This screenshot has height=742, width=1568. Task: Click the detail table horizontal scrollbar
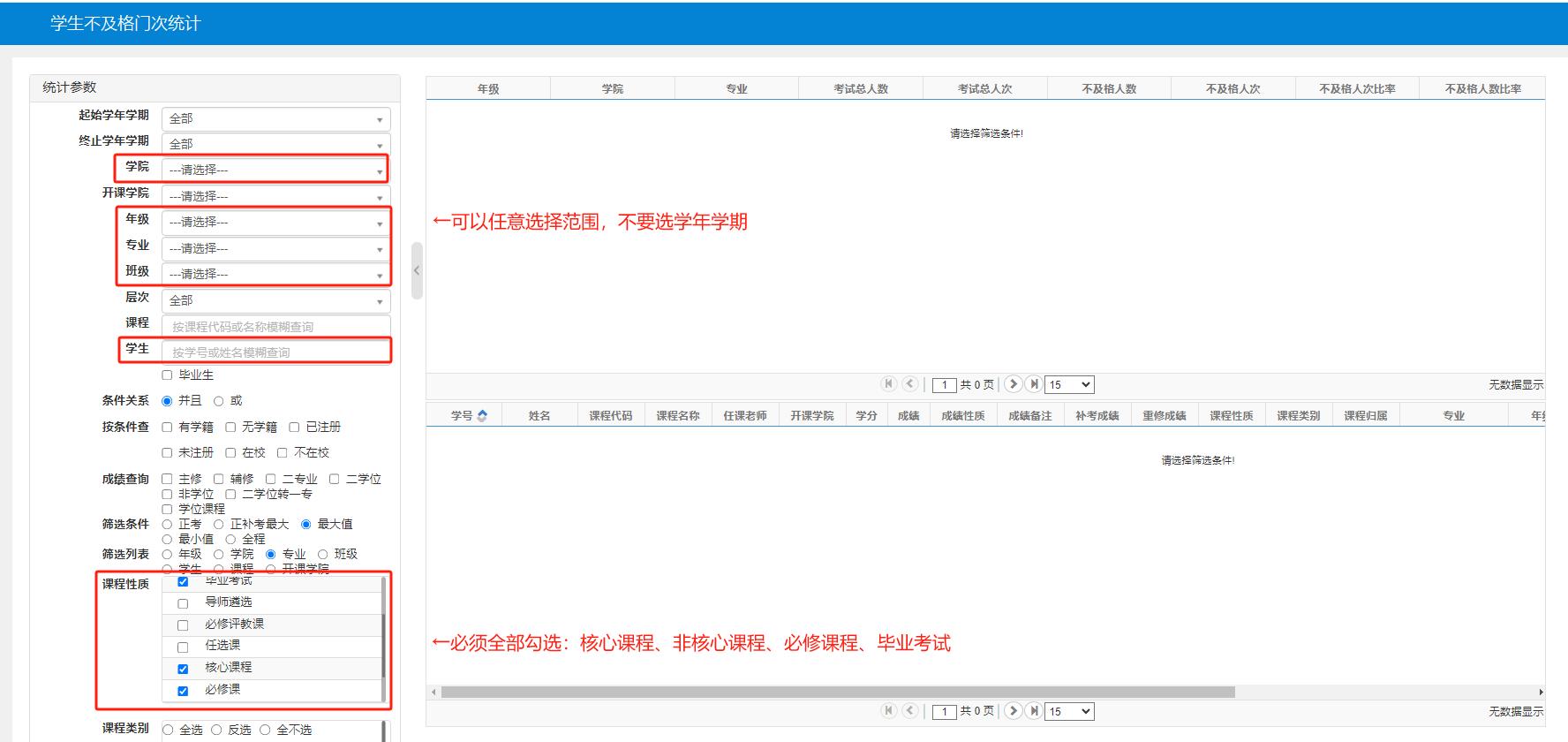(837, 693)
